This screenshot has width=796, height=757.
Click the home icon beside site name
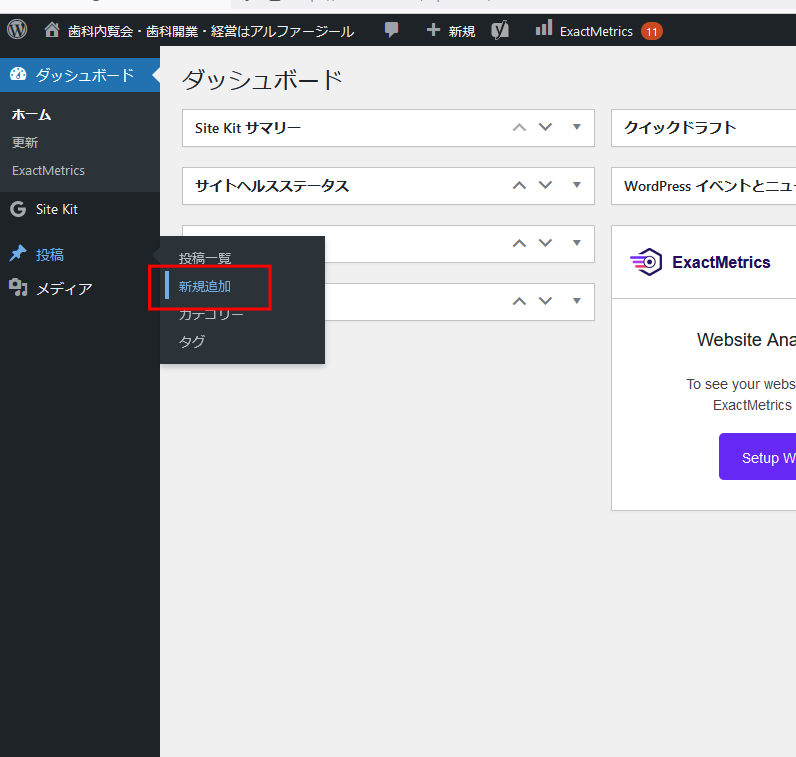point(52,30)
